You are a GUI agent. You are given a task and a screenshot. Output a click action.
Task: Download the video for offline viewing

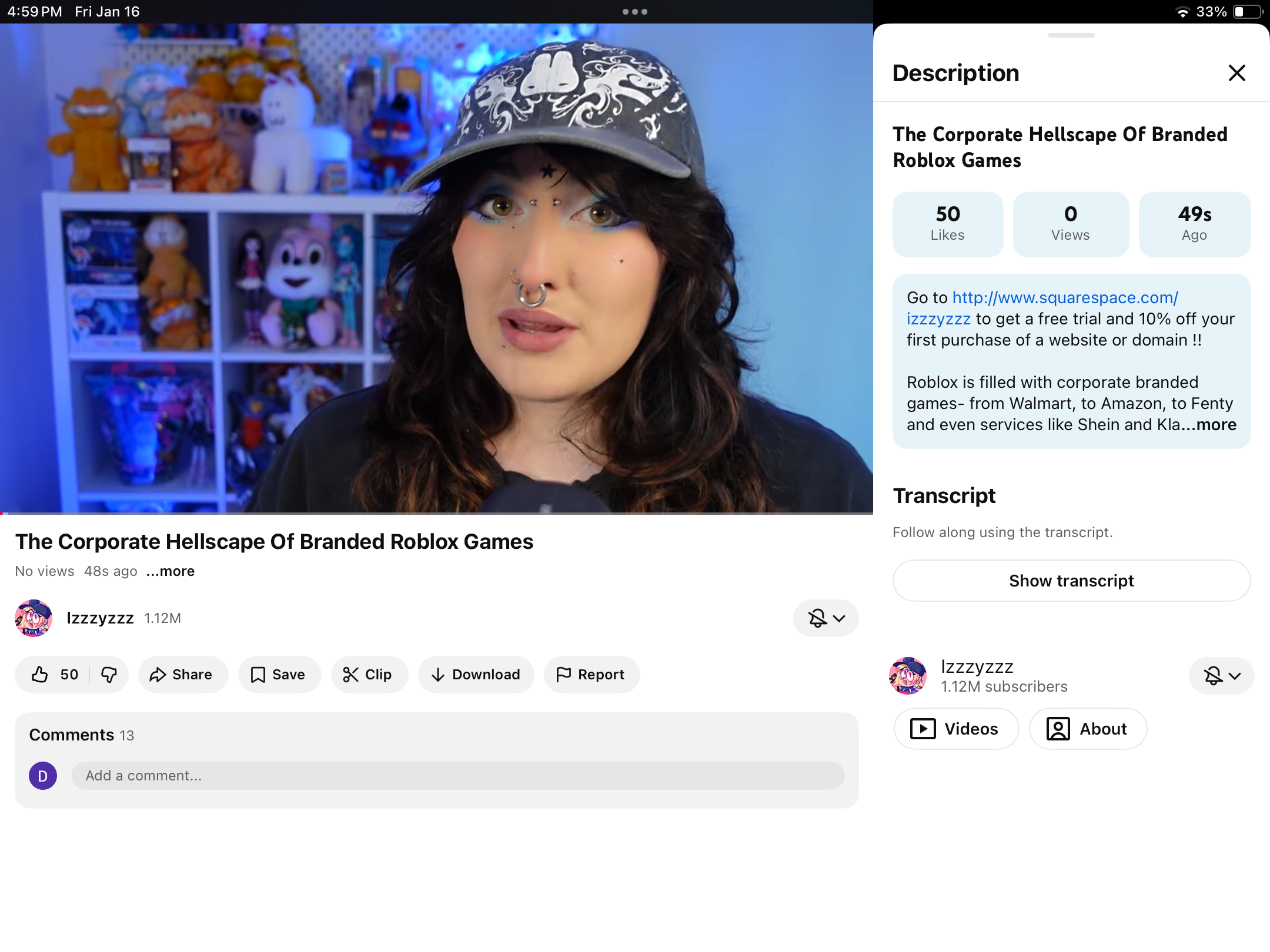476,675
